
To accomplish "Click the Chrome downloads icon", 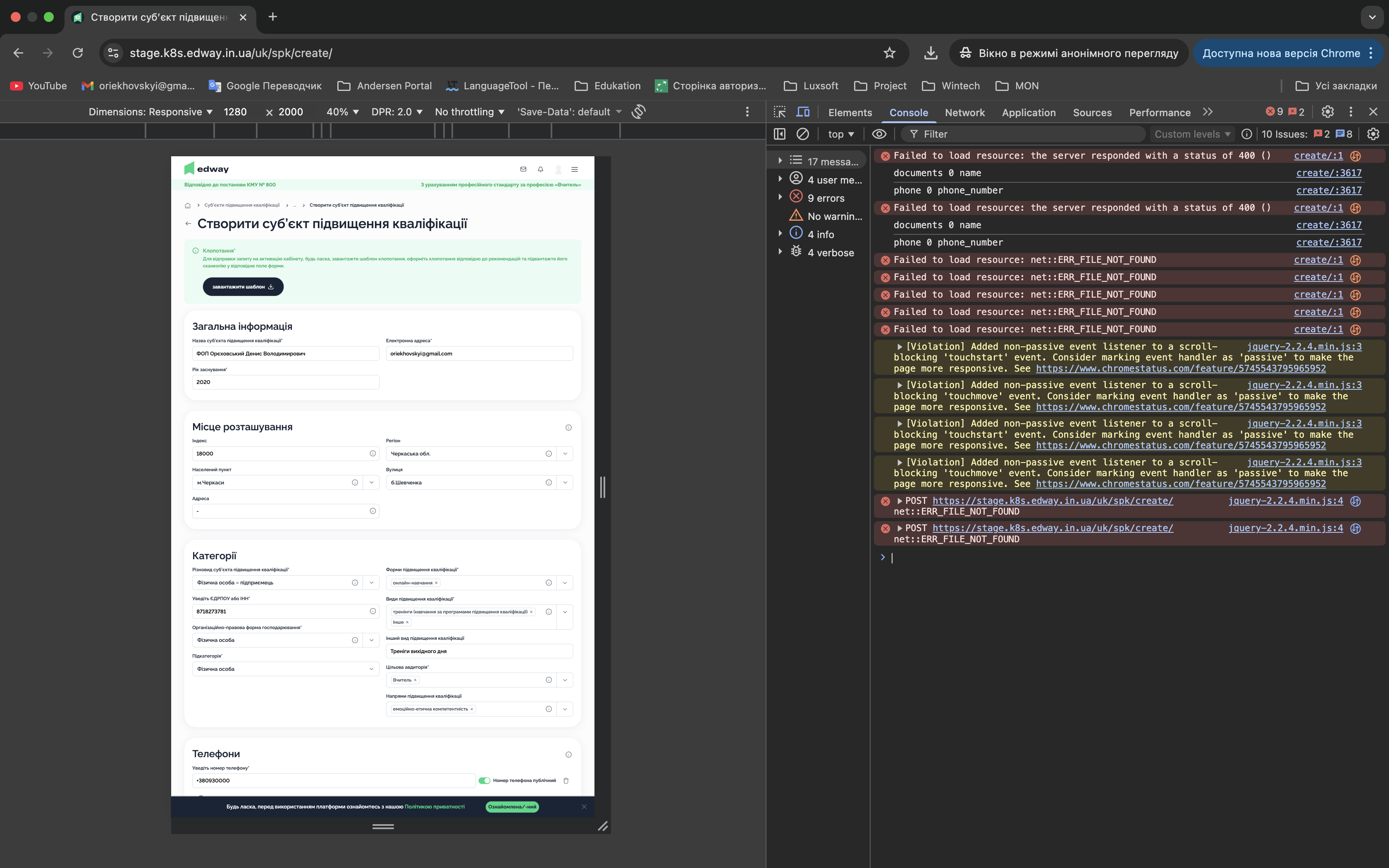I will click(931, 53).
